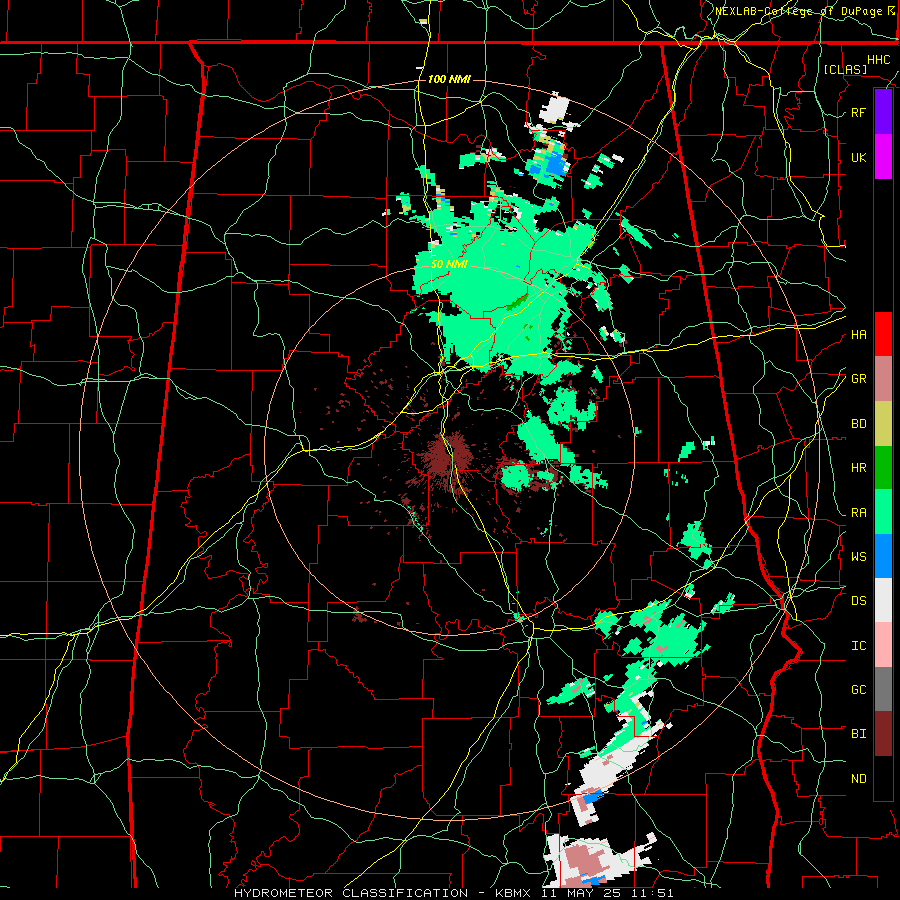Pick the HR dark green legend swatch

(883, 468)
